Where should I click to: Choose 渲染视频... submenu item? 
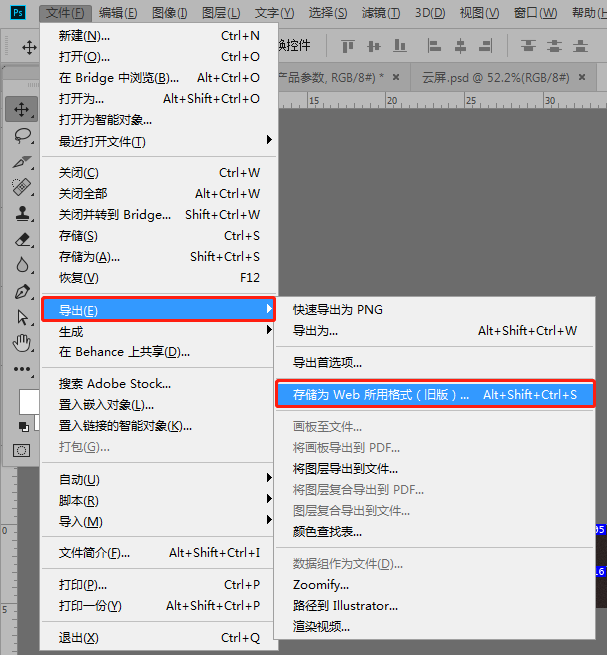(x=434, y=627)
